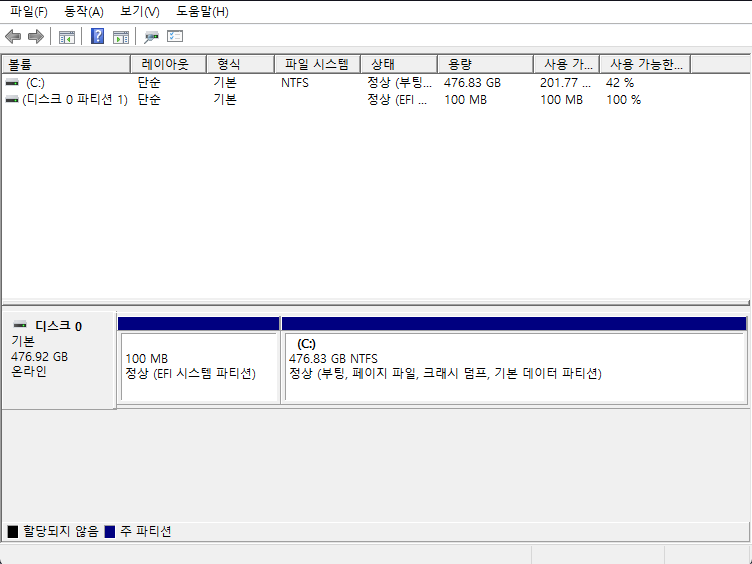Open the 파일(F) menu
This screenshot has width=752, height=564.
[29, 12]
